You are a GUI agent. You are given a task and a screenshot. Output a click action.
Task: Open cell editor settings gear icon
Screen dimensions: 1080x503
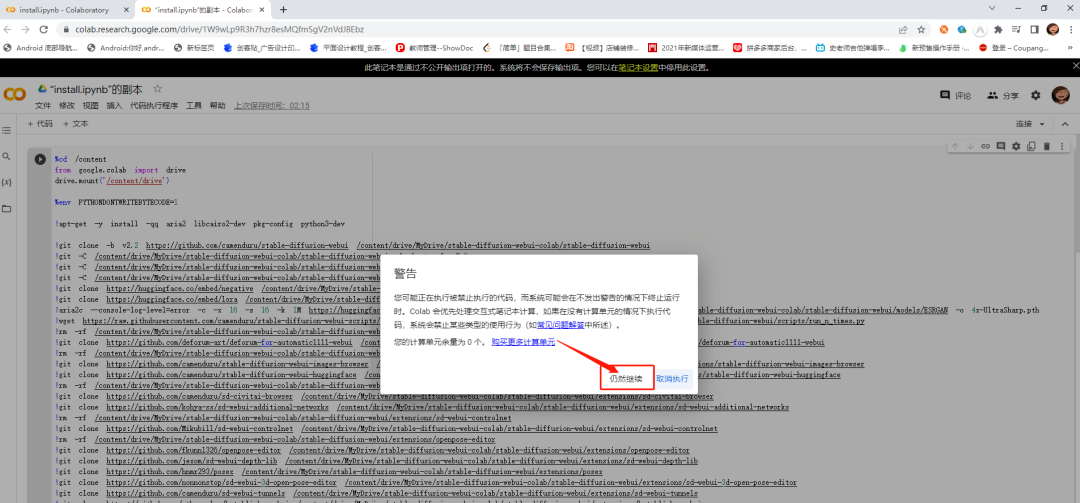(x=1015, y=146)
